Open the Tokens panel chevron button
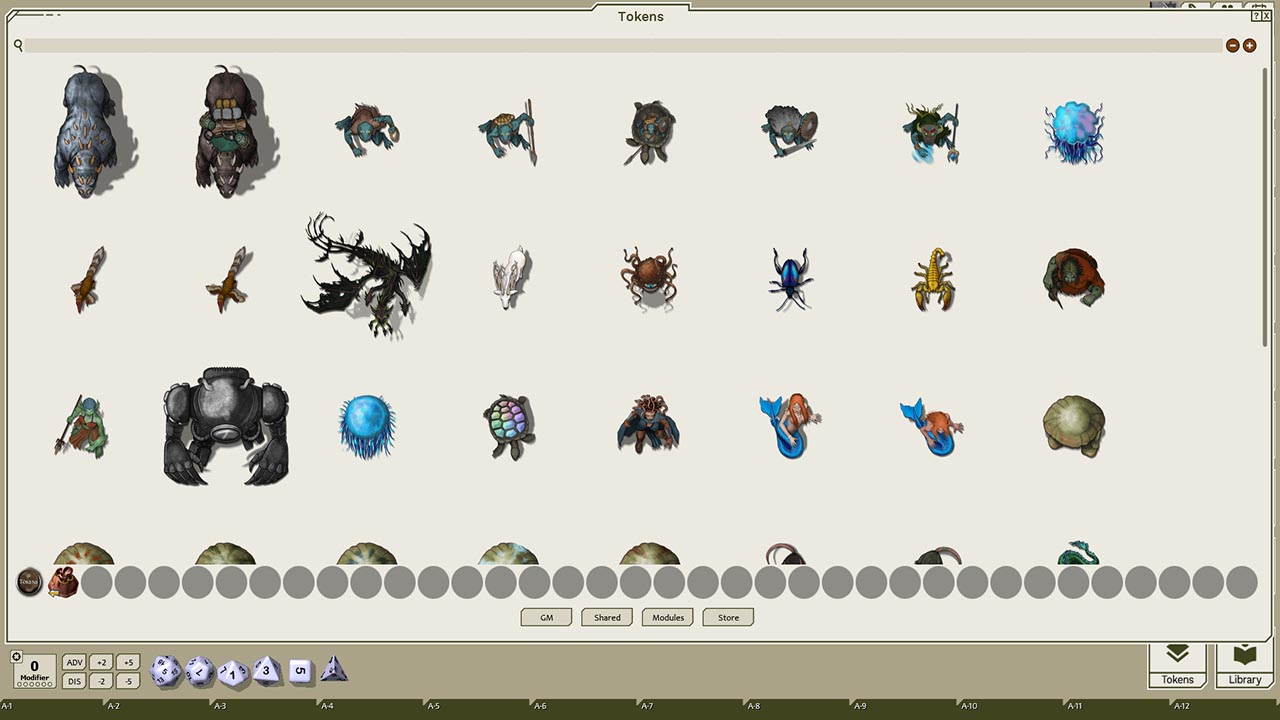This screenshot has width=1280, height=720. tap(1177, 662)
